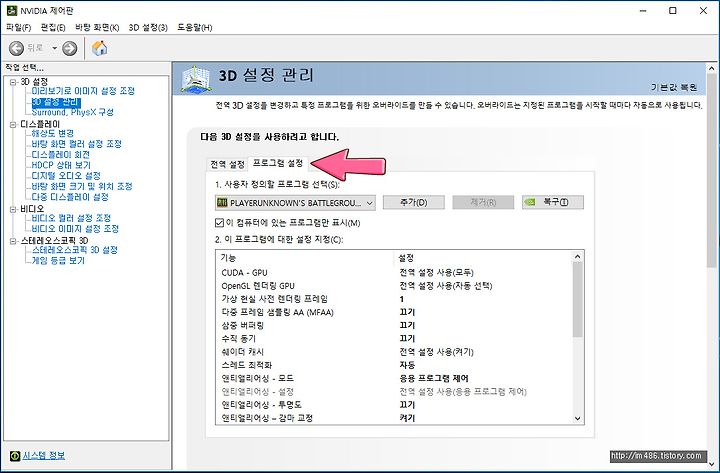Screen dimensions: 720x473
Task: Open 디스플레이 회전 tree item
Action: [60, 154]
